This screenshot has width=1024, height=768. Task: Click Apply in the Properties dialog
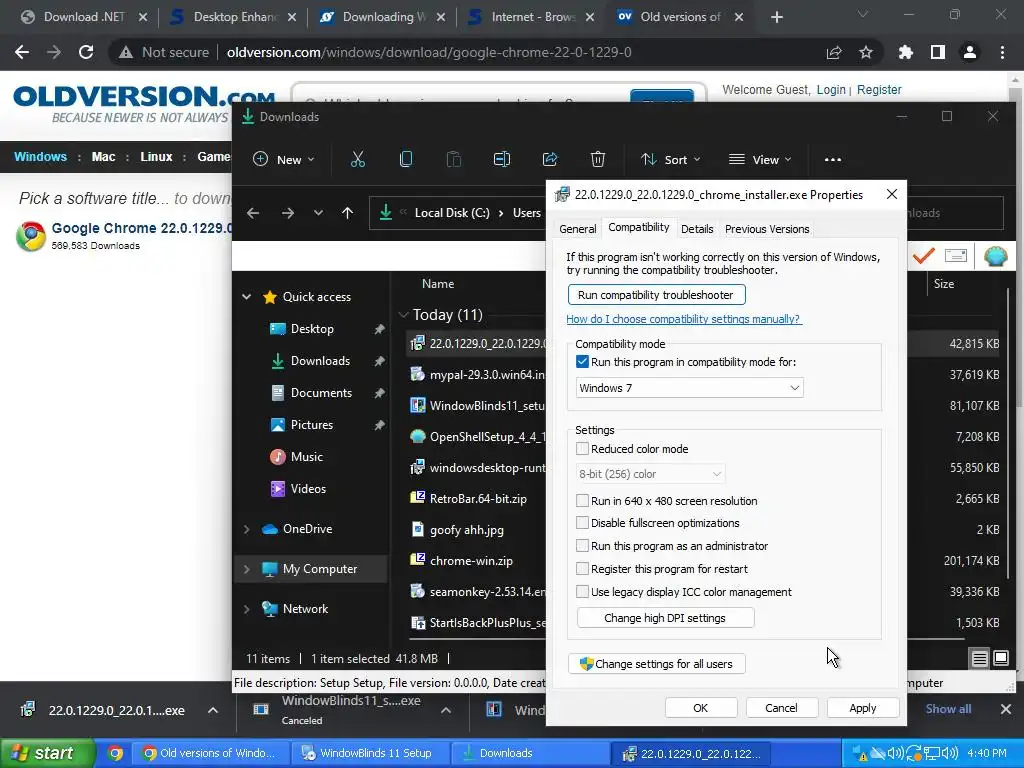coord(863,708)
